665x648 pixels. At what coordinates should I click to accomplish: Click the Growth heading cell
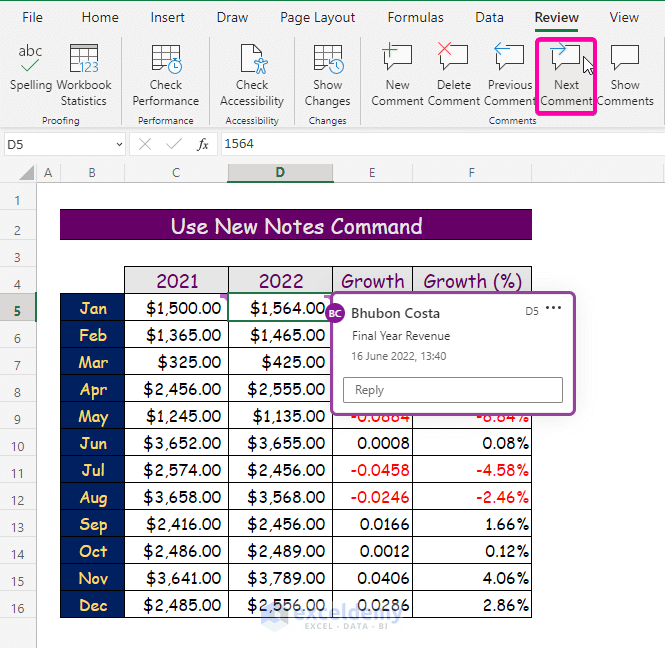(372, 280)
